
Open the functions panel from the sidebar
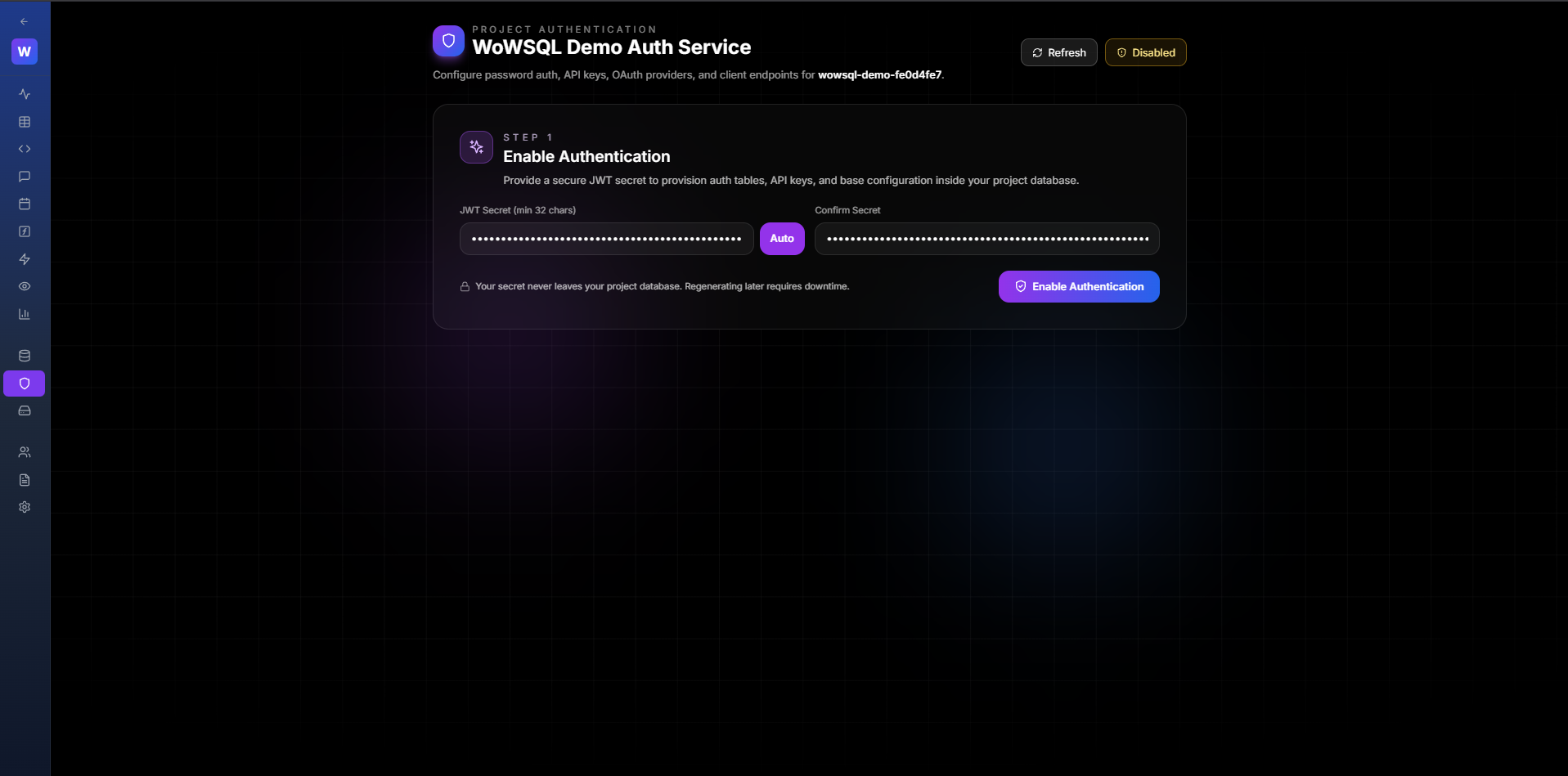pyautogui.click(x=24, y=231)
